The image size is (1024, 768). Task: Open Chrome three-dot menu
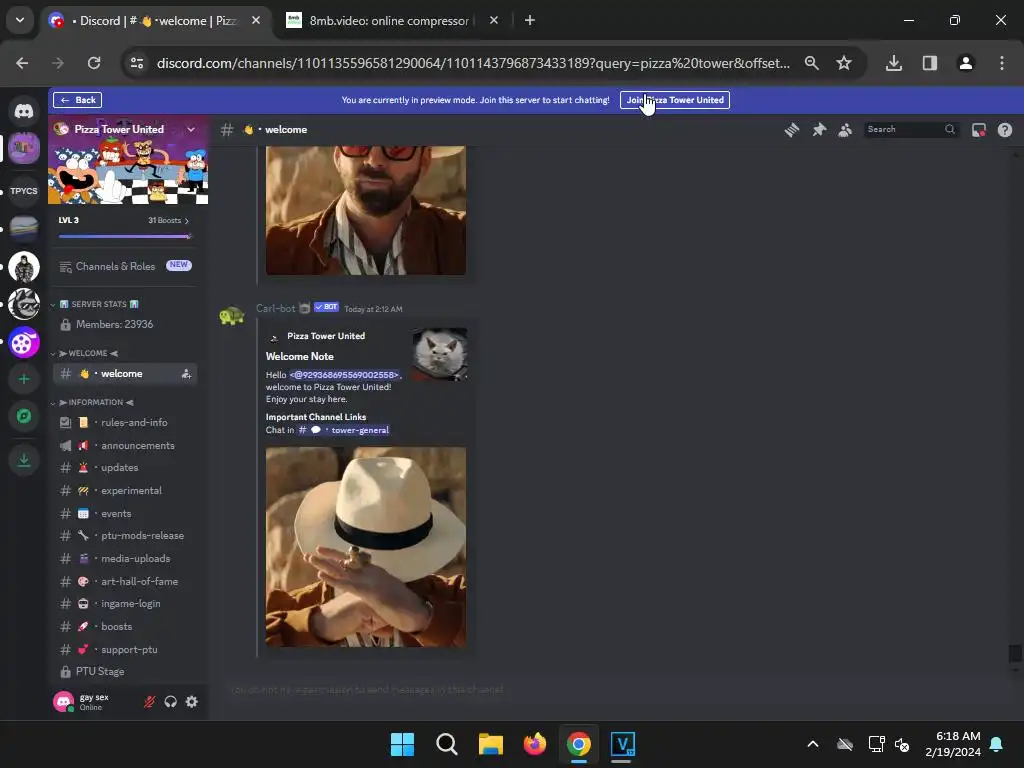[1002, 63]
